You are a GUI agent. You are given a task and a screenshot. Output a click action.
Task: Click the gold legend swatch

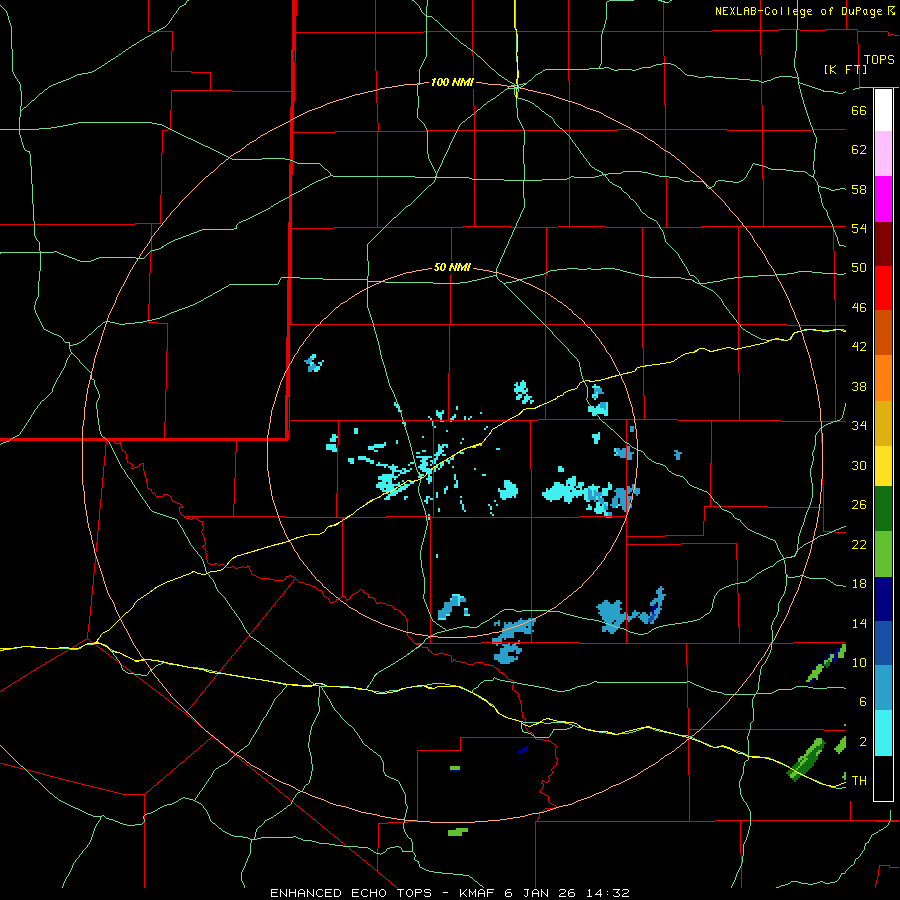coord(883,423)
